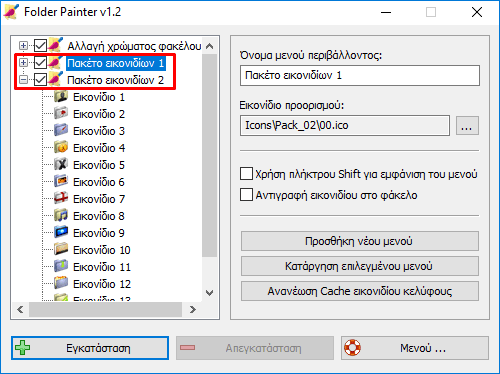Enable Αντιγραφή εικονιδίου στο φάκελο checkbox
Viewport: 500px width, 374px height.
(x=246, y=195)
